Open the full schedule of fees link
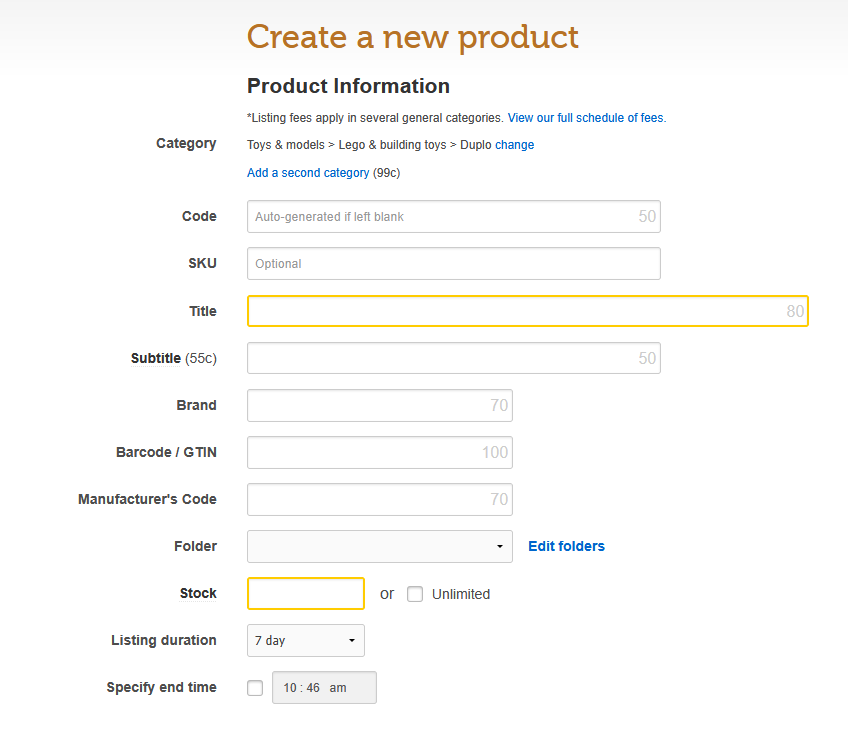The width and height of the screenshot is (848, 740). (585, 118)
